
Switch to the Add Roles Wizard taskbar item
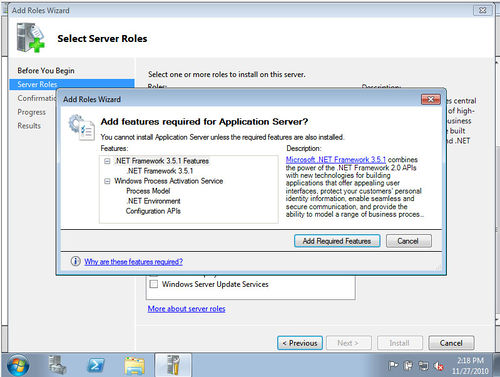click(x=173, y=365)
